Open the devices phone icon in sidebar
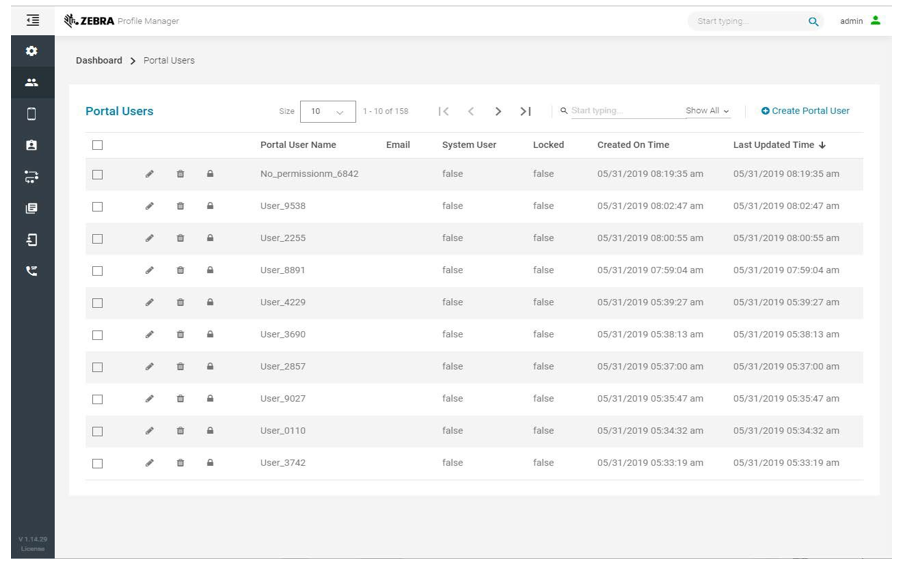The width and height of the screenshot is (903, 564). coord(32,114)
